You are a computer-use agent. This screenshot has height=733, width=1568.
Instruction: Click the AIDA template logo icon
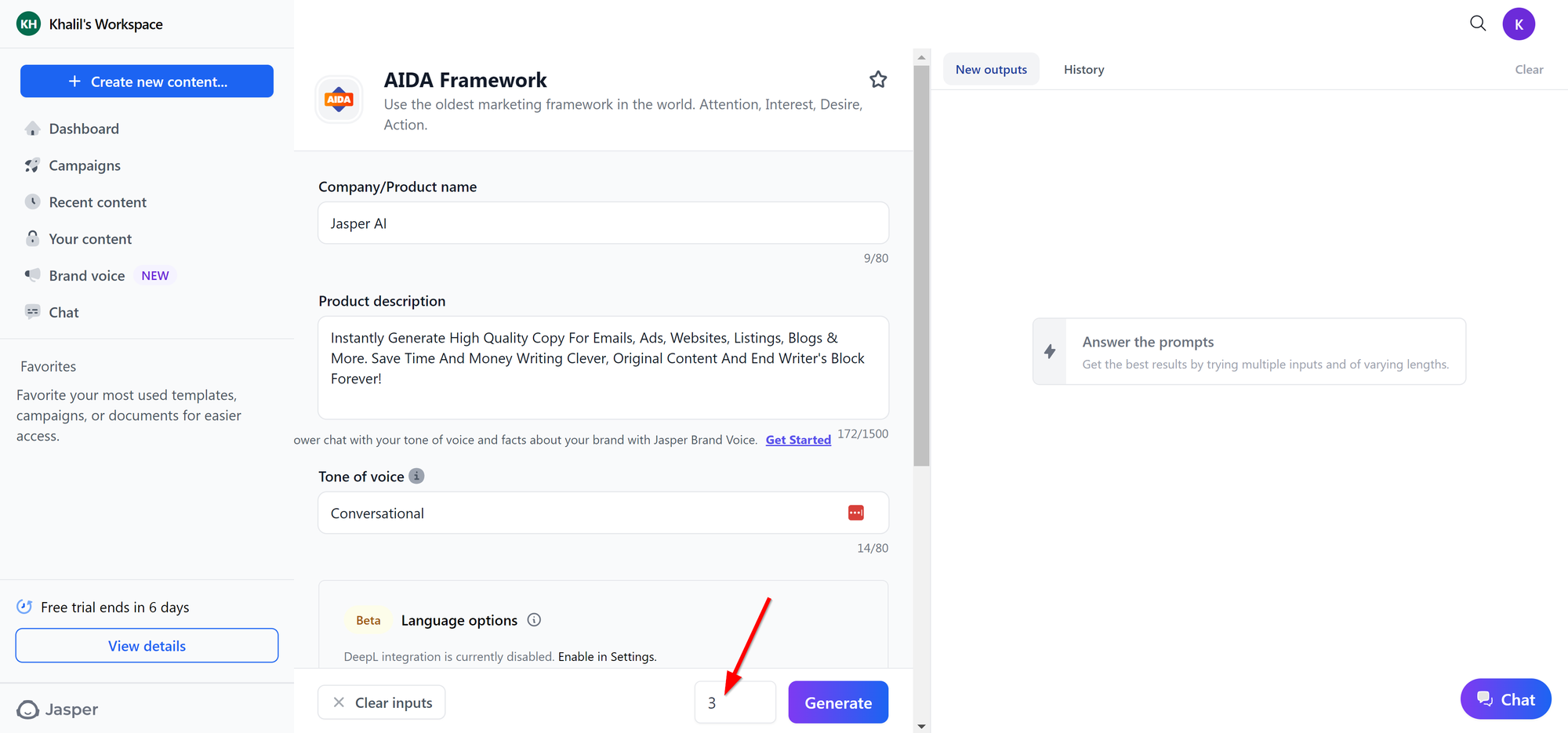(x=339, y=100)
